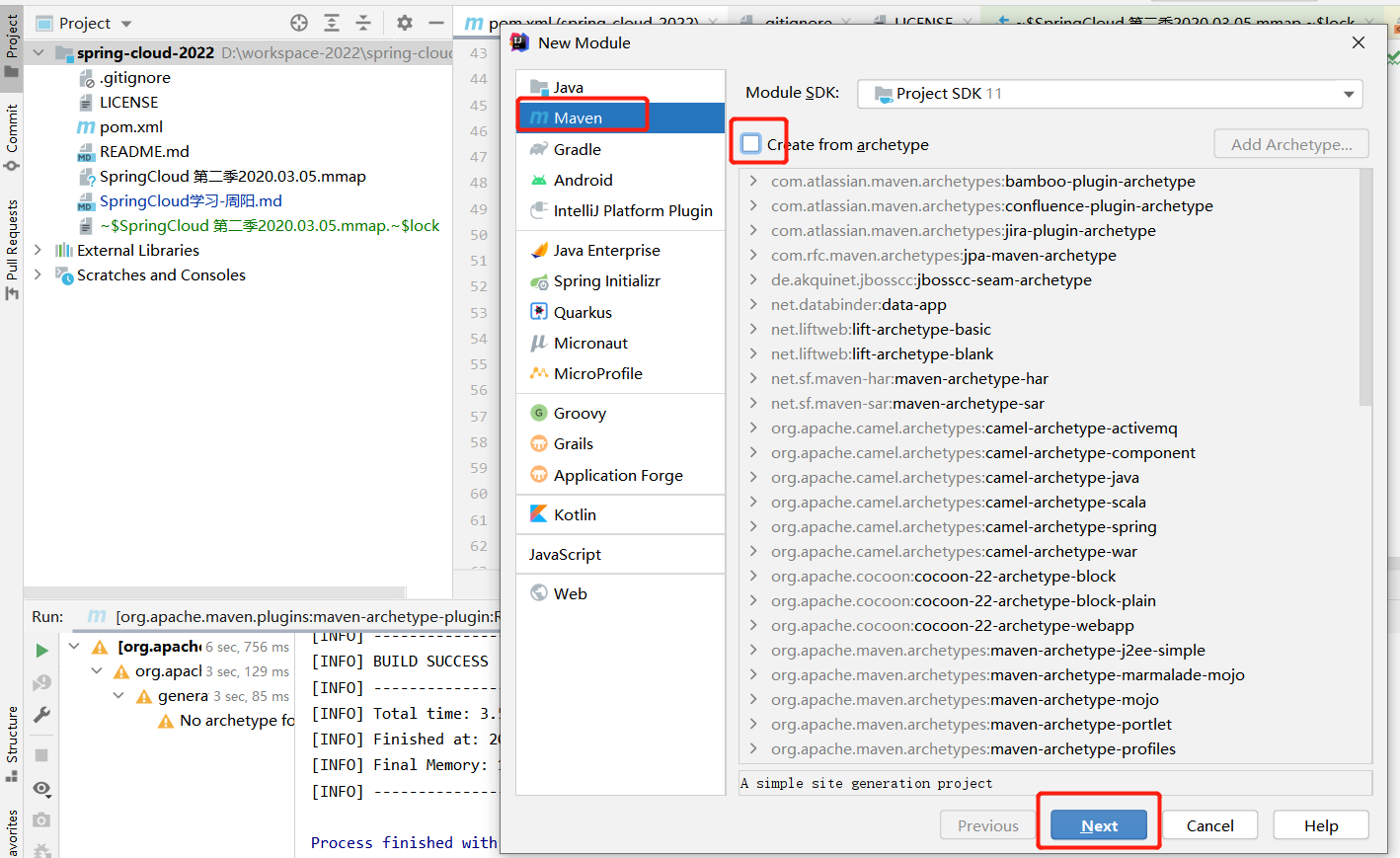
Task: Select .gitignore in the Project tree
Action: tap(135, 77)
